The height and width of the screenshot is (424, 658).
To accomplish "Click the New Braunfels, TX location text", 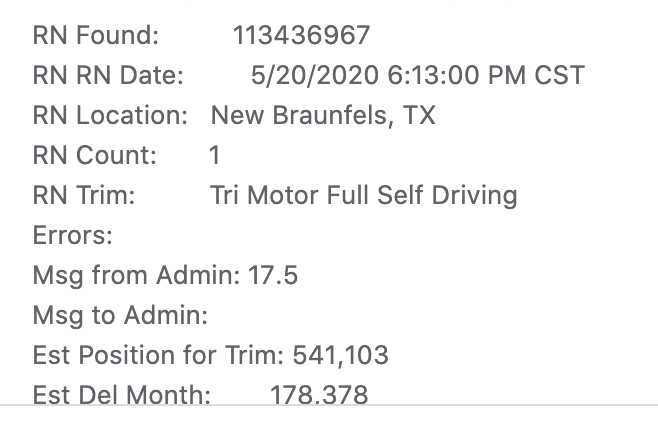I will (x=323, y=115).
